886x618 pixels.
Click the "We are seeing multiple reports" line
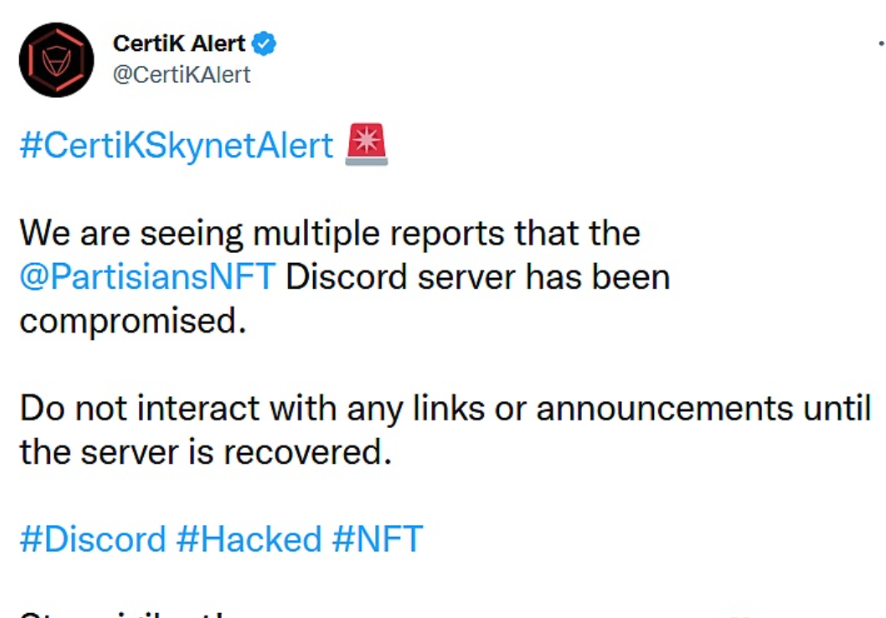[330, 234]
